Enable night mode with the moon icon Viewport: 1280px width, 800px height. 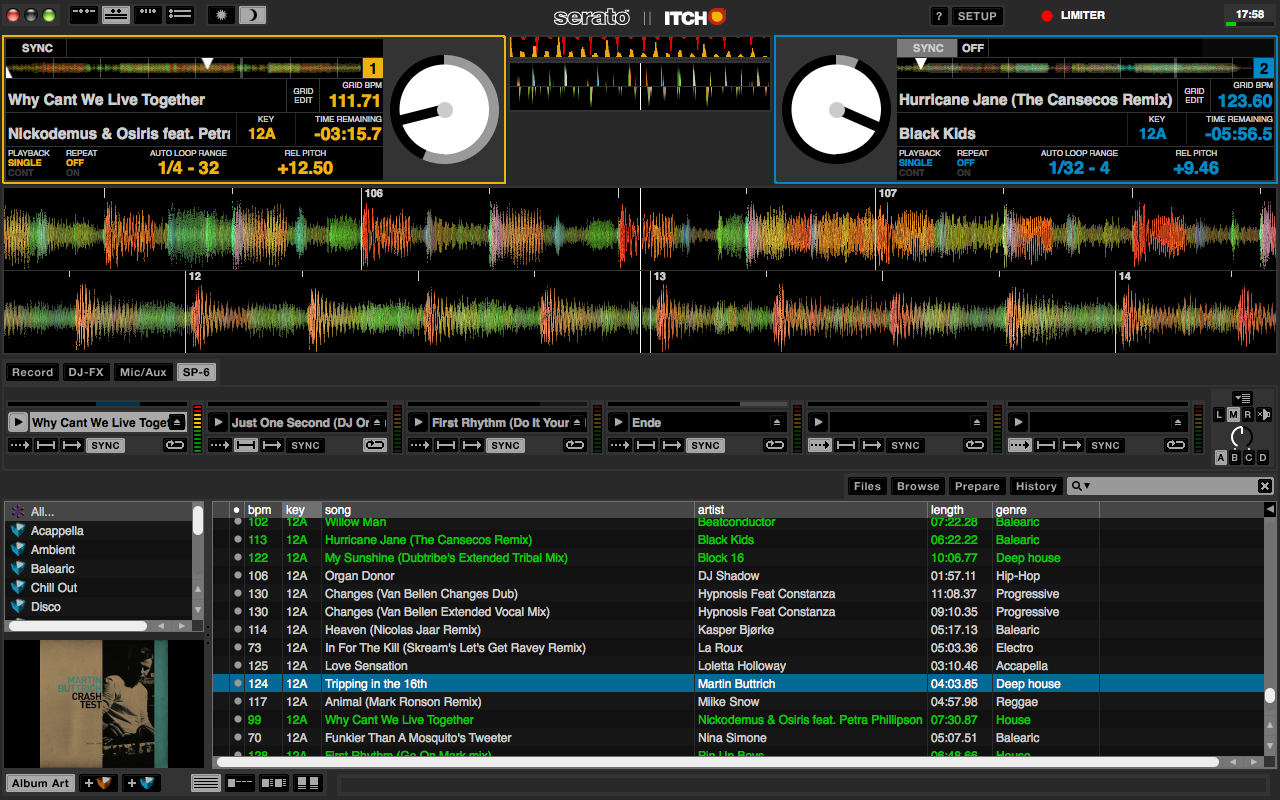(253, 15)
